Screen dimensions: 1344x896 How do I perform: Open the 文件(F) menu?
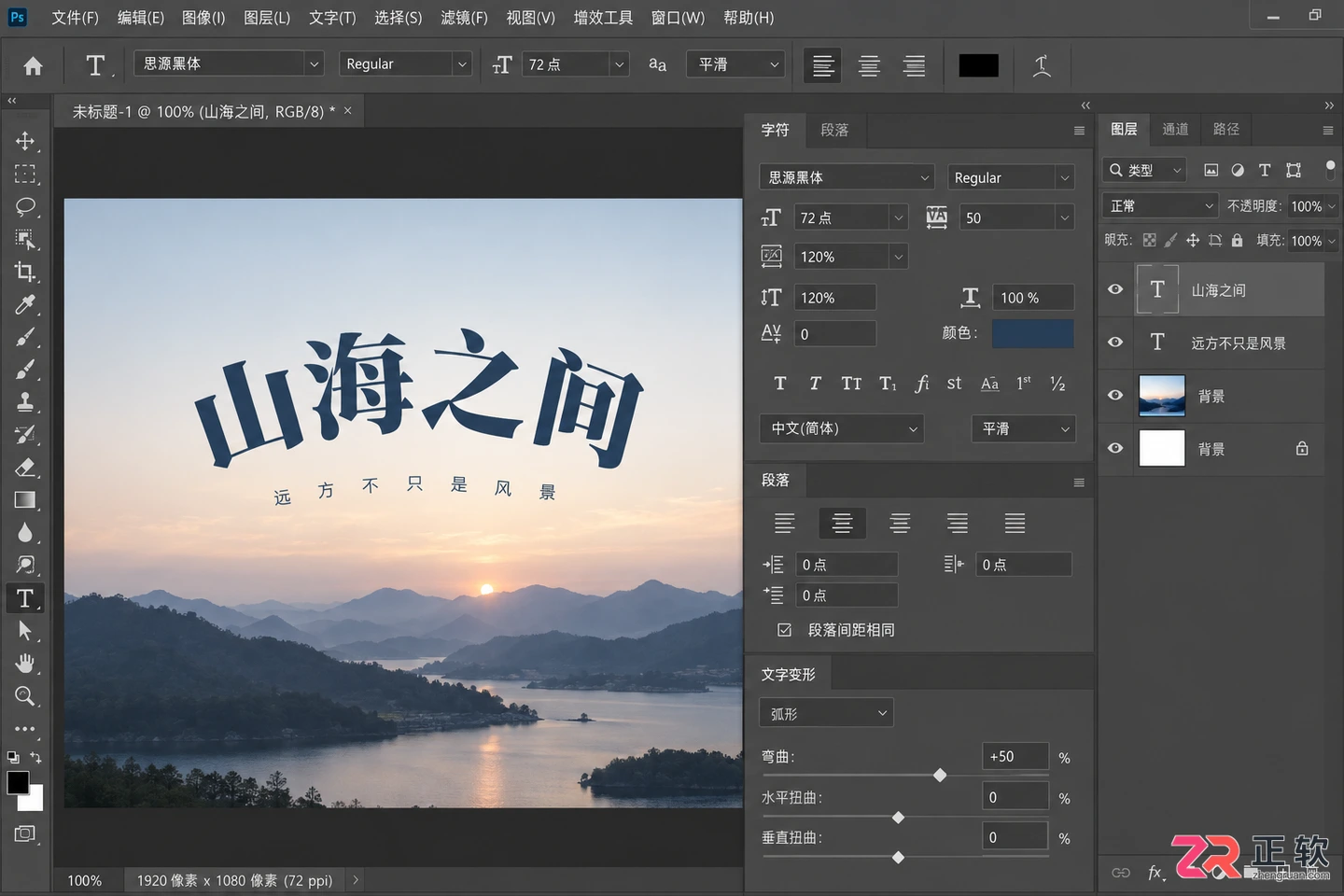[75, 18]
